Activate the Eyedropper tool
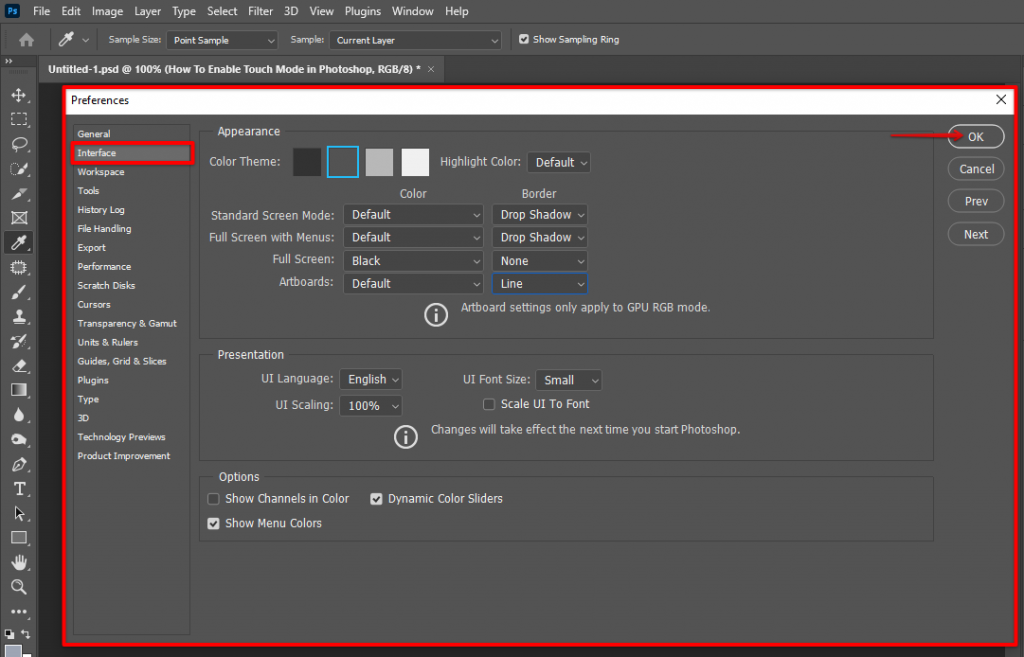The height and width of the screenshot is (657, 1024). coord(20,243)
